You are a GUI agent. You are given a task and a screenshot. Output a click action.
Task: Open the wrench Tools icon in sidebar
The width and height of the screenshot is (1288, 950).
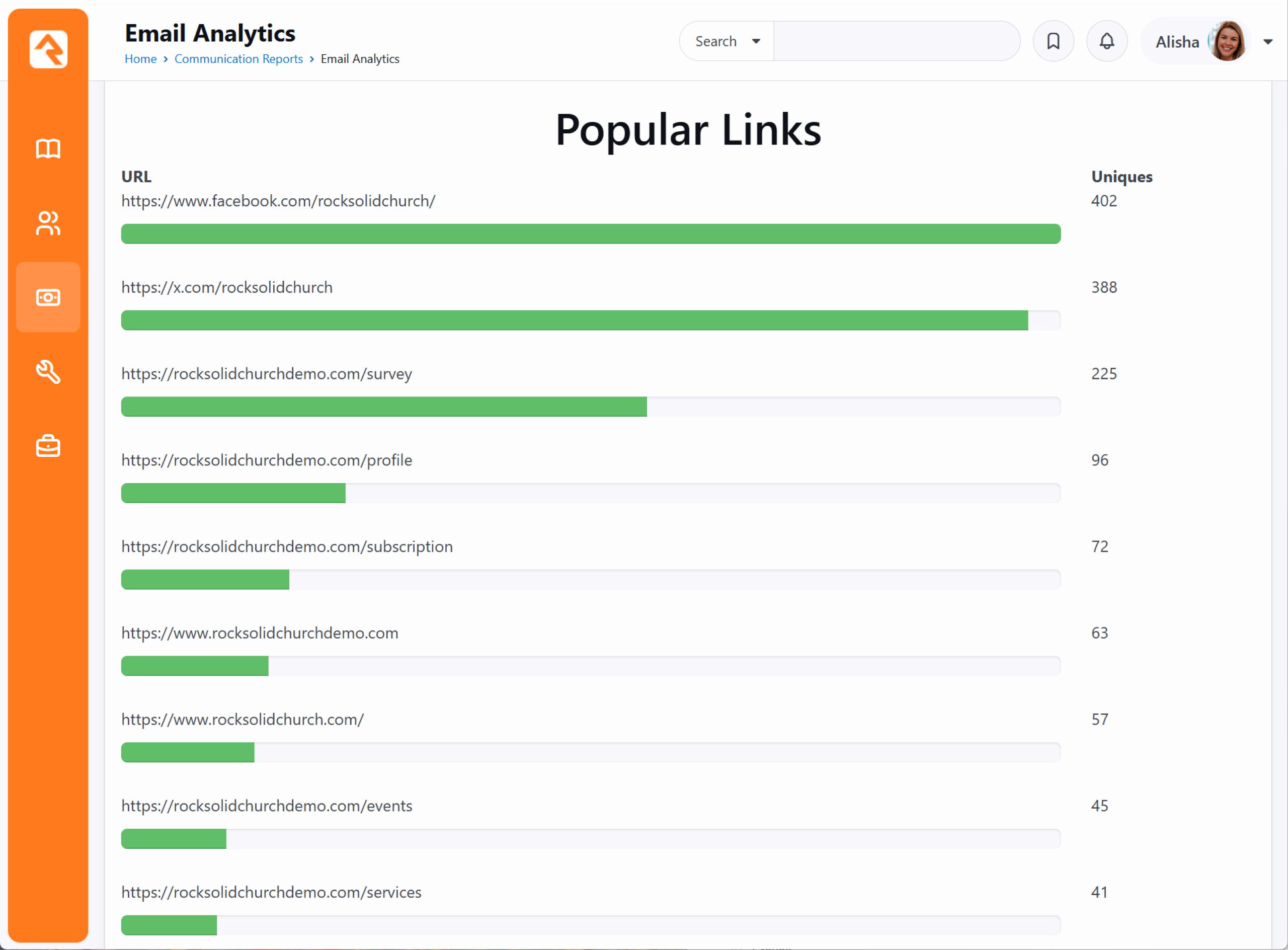tap(48, 371)
